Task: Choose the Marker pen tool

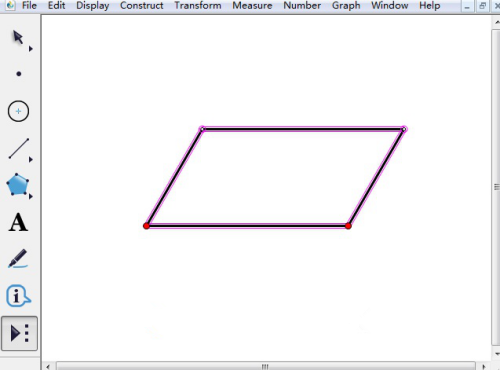Action: [x=18, y=258]
